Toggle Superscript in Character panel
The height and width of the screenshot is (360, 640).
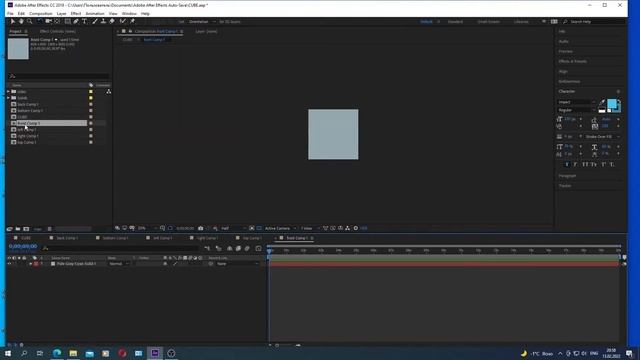(x=603, y=164)
